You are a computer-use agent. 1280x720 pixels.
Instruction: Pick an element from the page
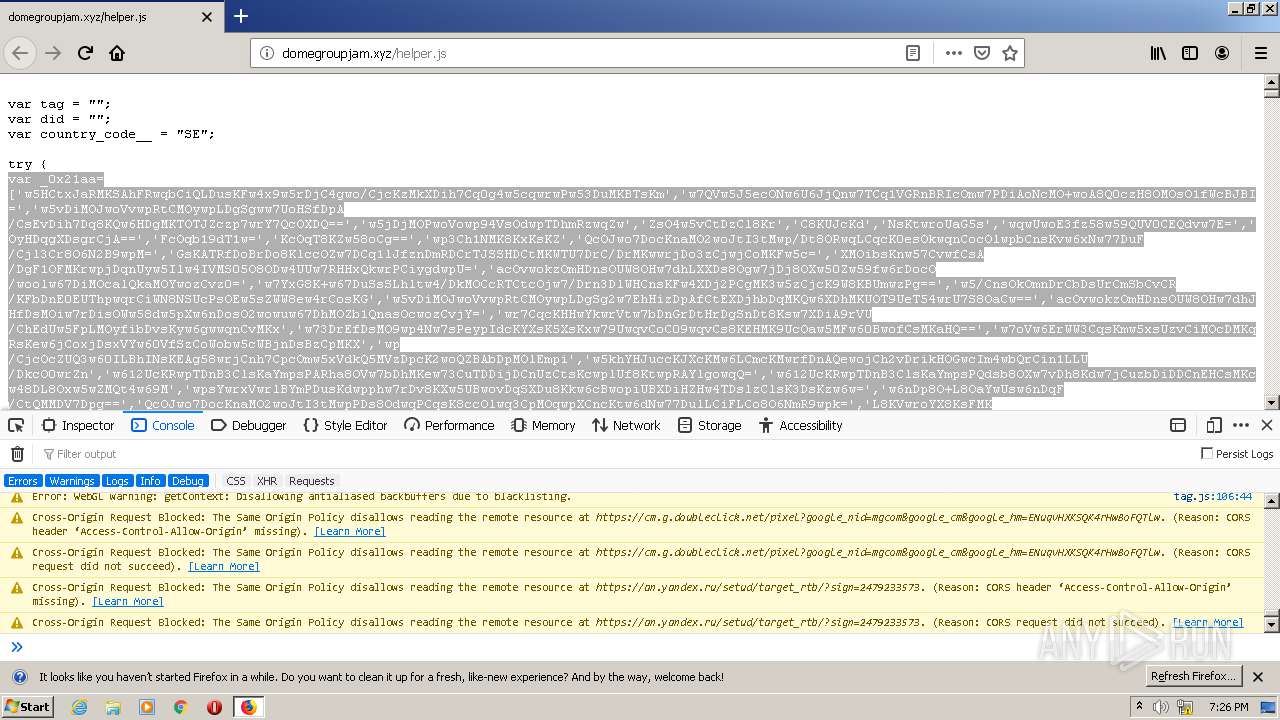click(x=16, y=425)
